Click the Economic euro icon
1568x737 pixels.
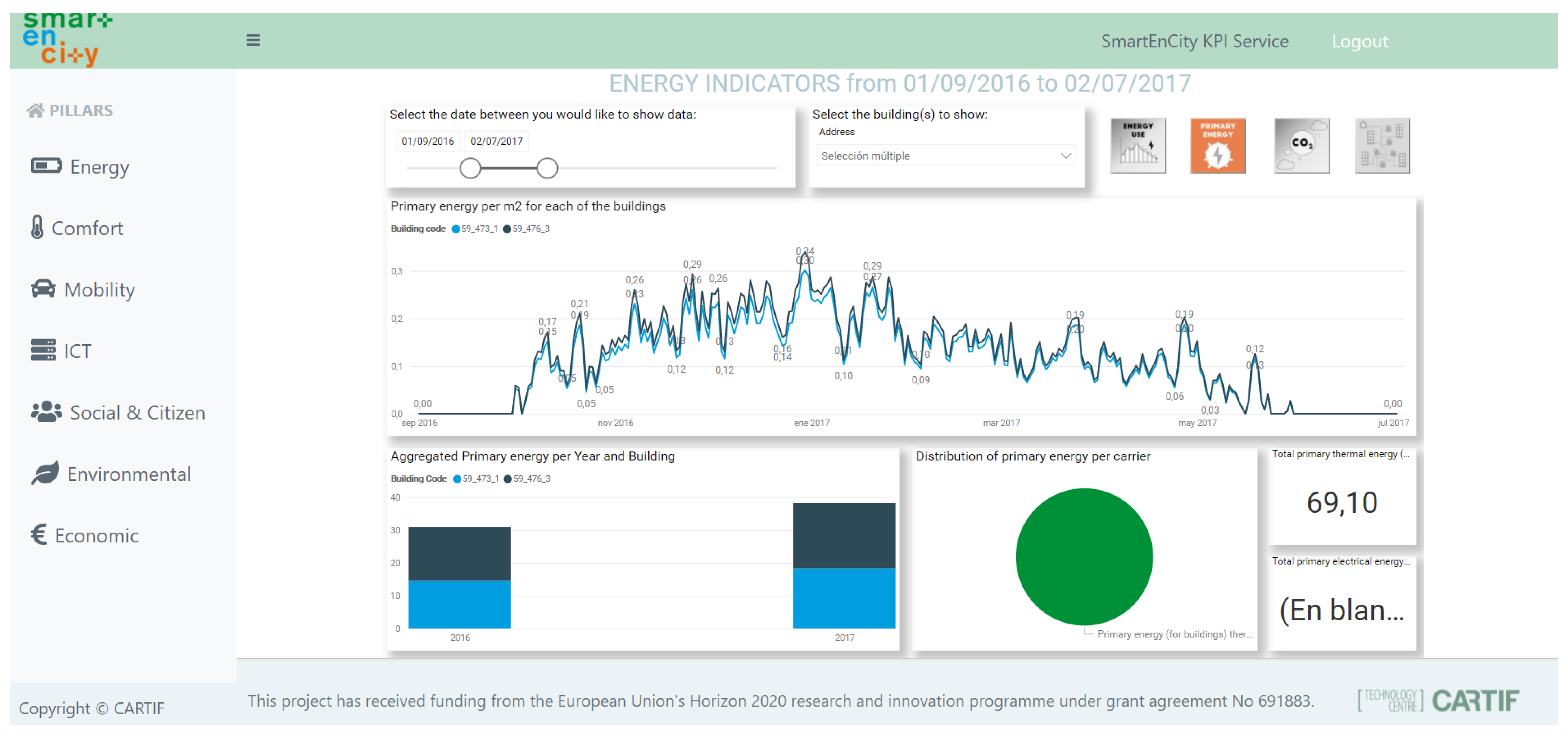[39, 534]
